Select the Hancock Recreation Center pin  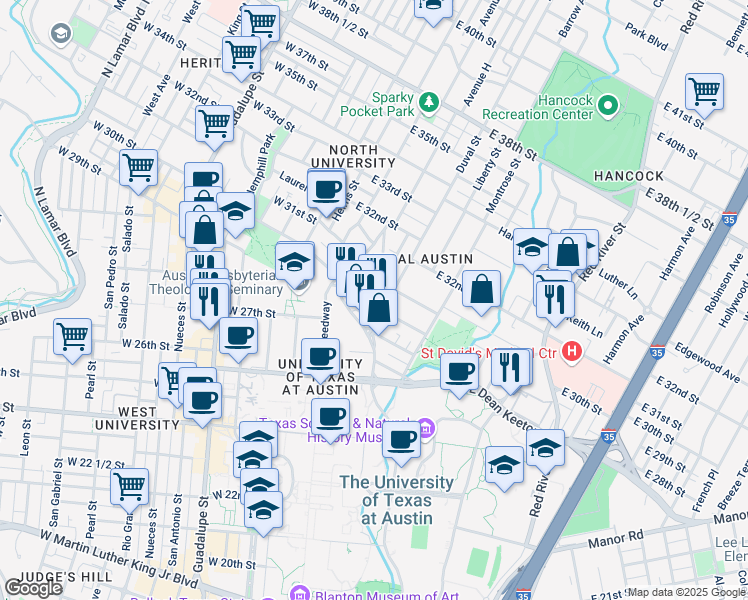click(608, 105)
